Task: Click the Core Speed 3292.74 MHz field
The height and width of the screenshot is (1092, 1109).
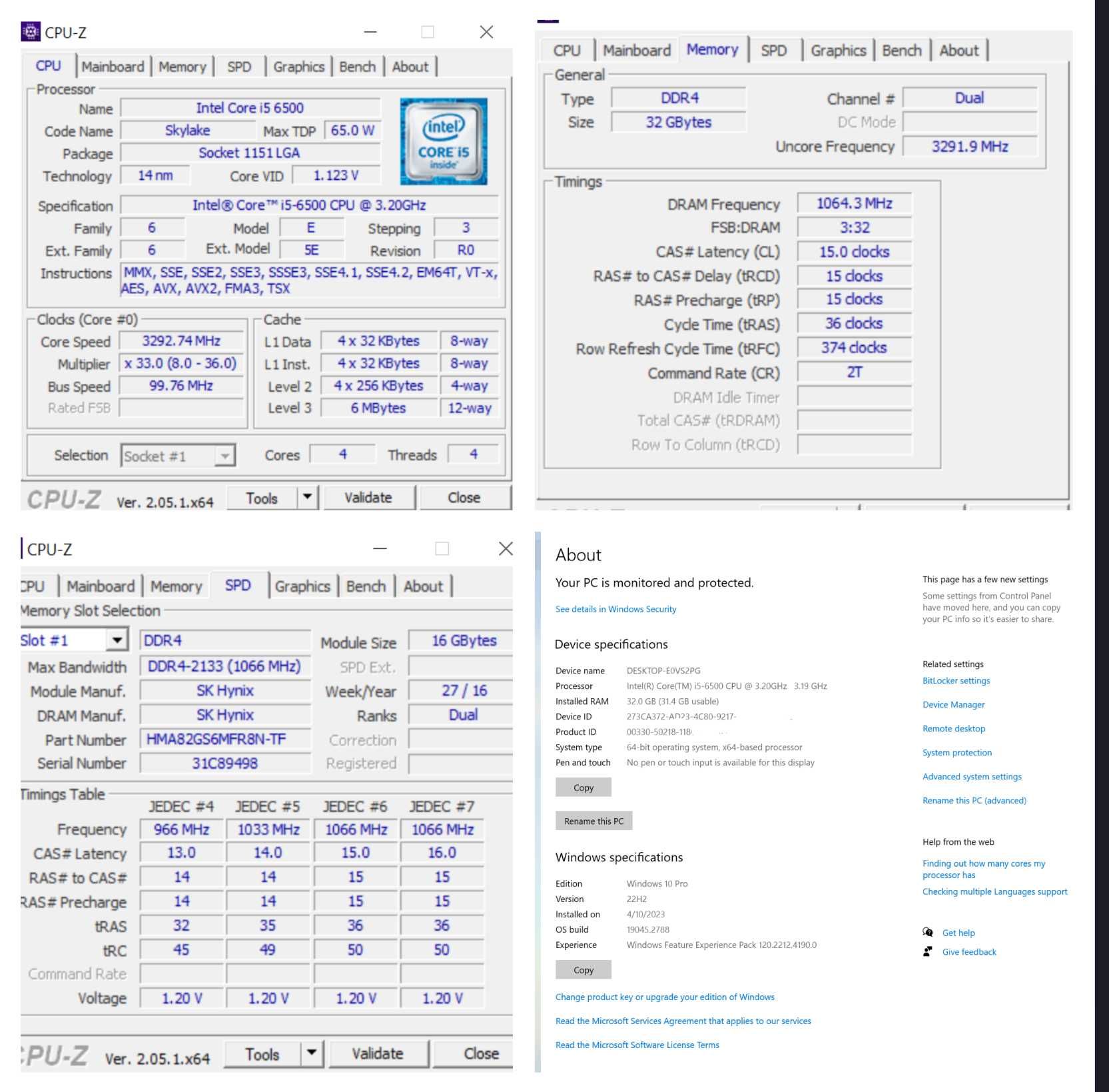Action: [181, 341]
